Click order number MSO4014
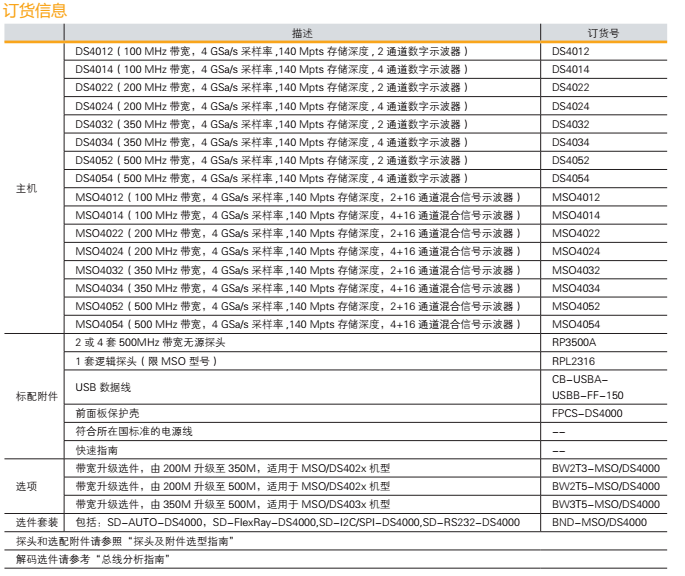The width and height of the screenshot is (685, 576). pos(576,215)
